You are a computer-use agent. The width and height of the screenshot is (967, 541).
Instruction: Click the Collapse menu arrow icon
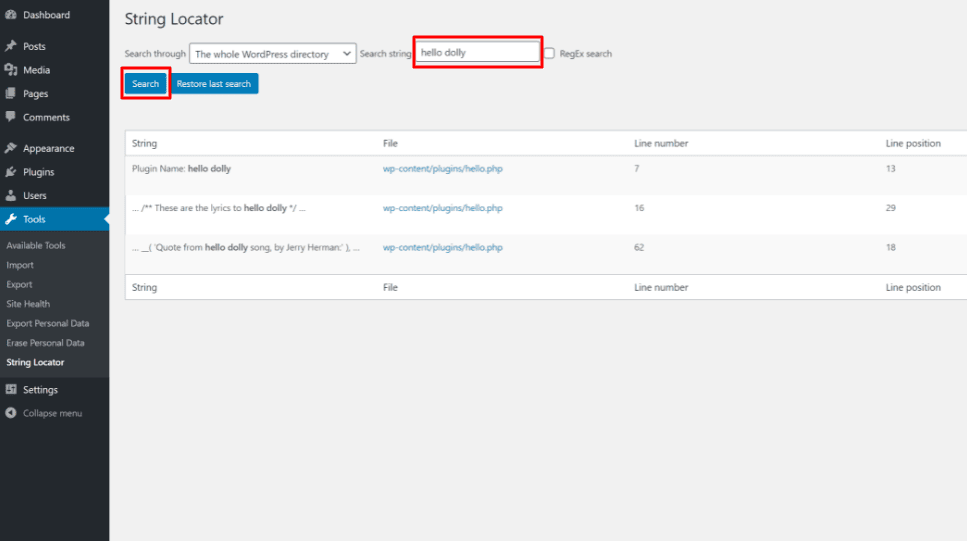(10, 413)
